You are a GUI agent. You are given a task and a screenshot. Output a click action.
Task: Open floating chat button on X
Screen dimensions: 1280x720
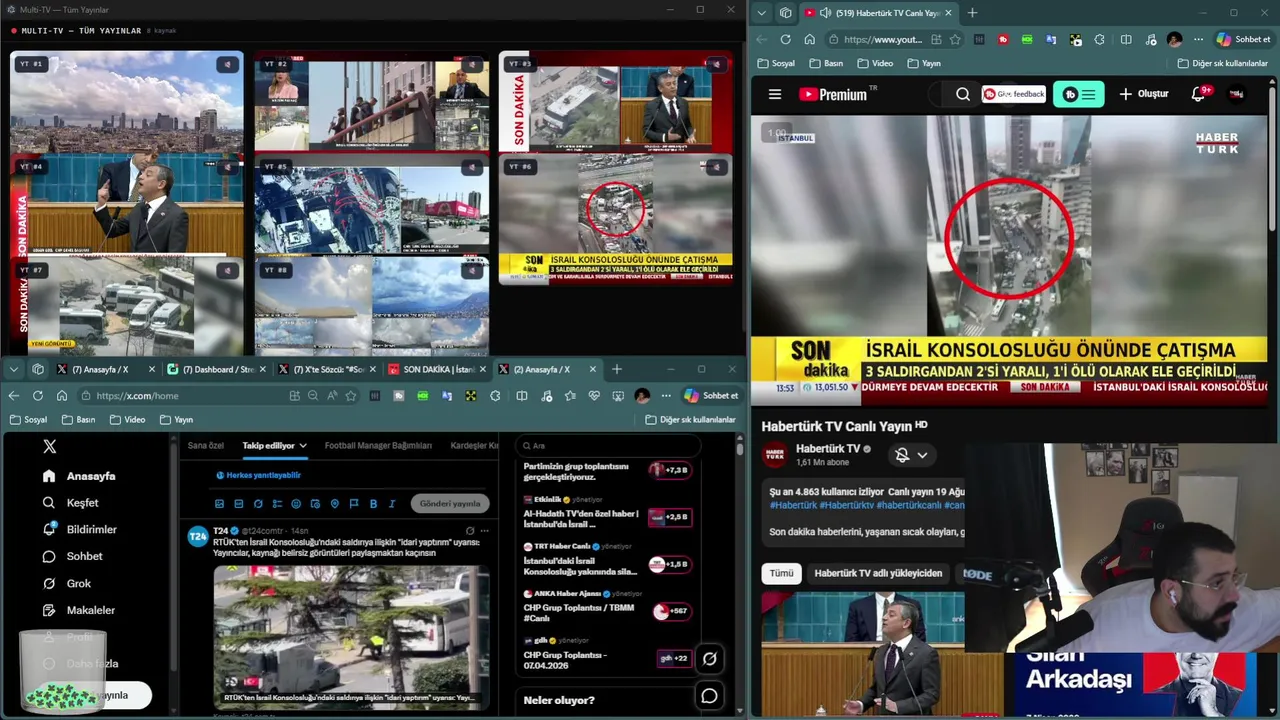(709, 696)
